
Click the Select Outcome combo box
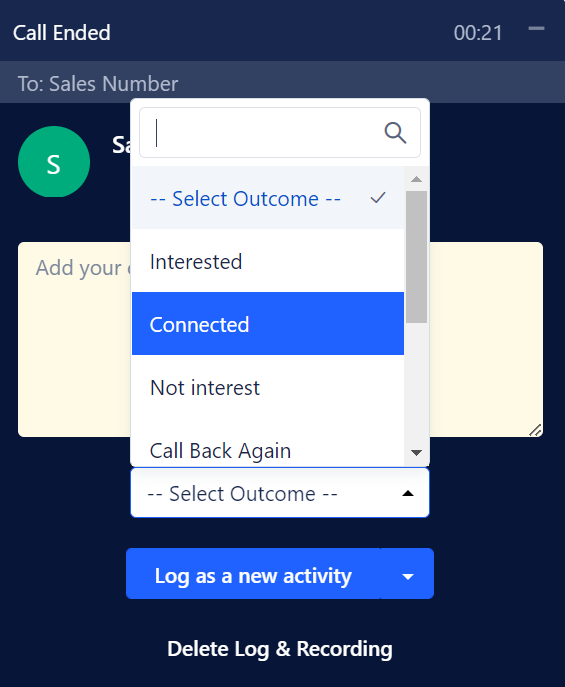(x=280, y=493)
